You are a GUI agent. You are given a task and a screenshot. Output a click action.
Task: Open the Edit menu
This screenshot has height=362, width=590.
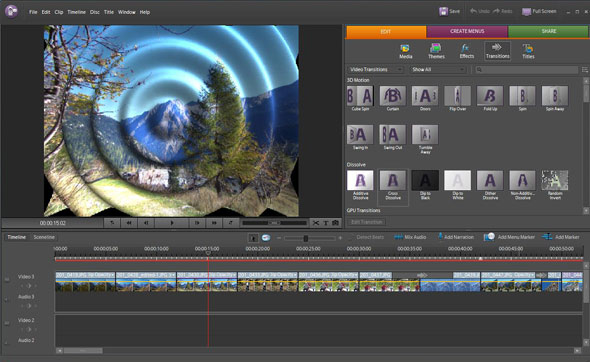pos(46,12)
